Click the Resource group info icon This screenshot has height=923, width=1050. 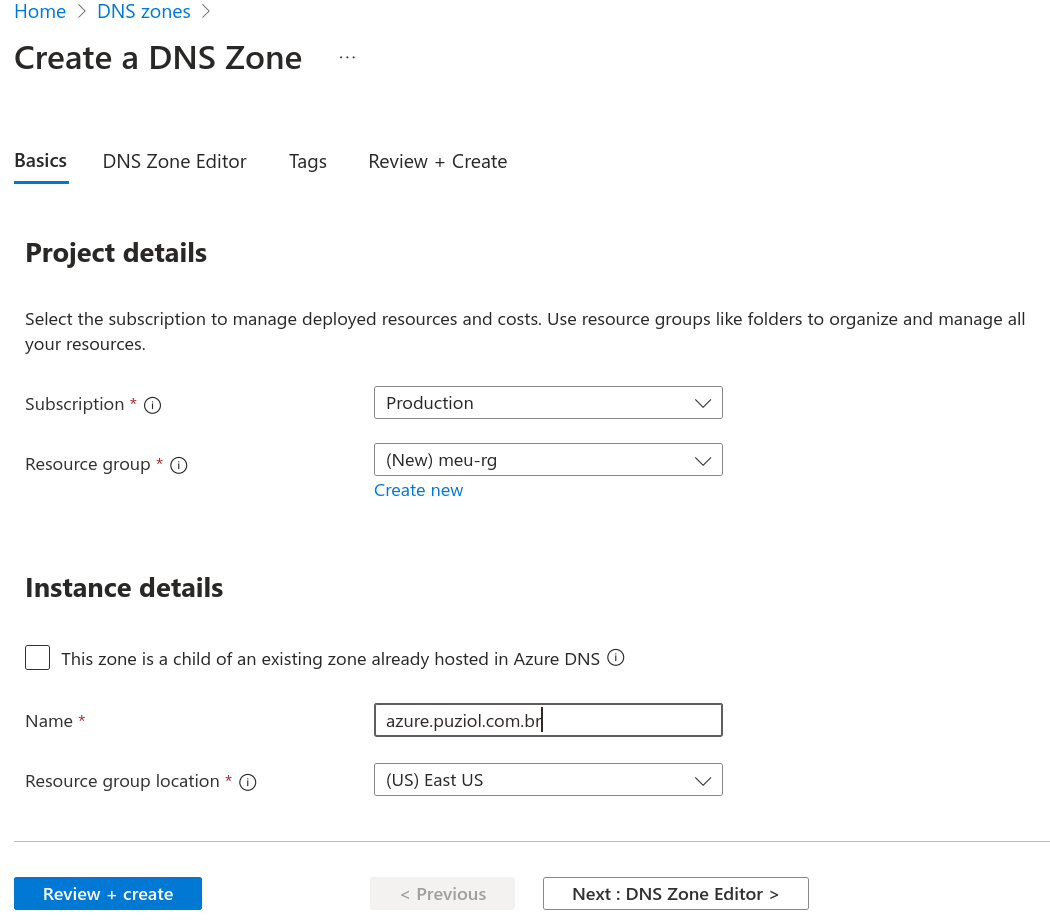tap(179, 465)
